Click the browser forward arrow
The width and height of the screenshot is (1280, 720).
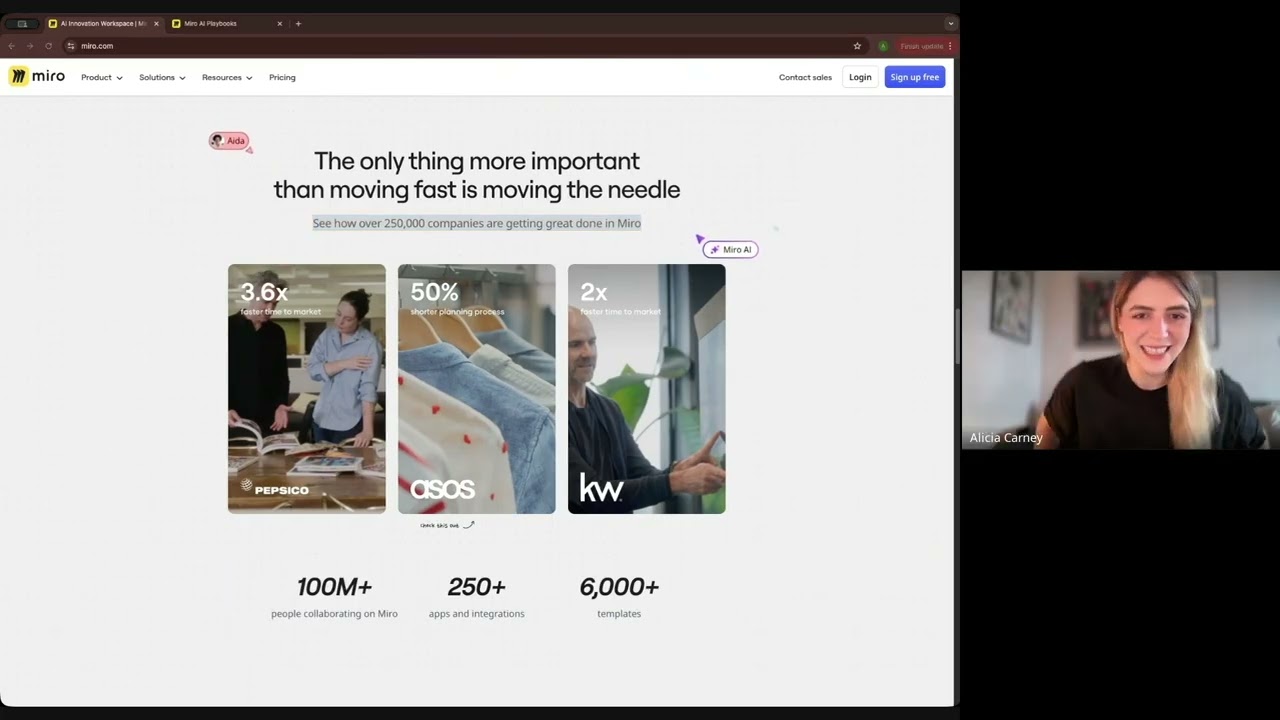tap(29, 46)
